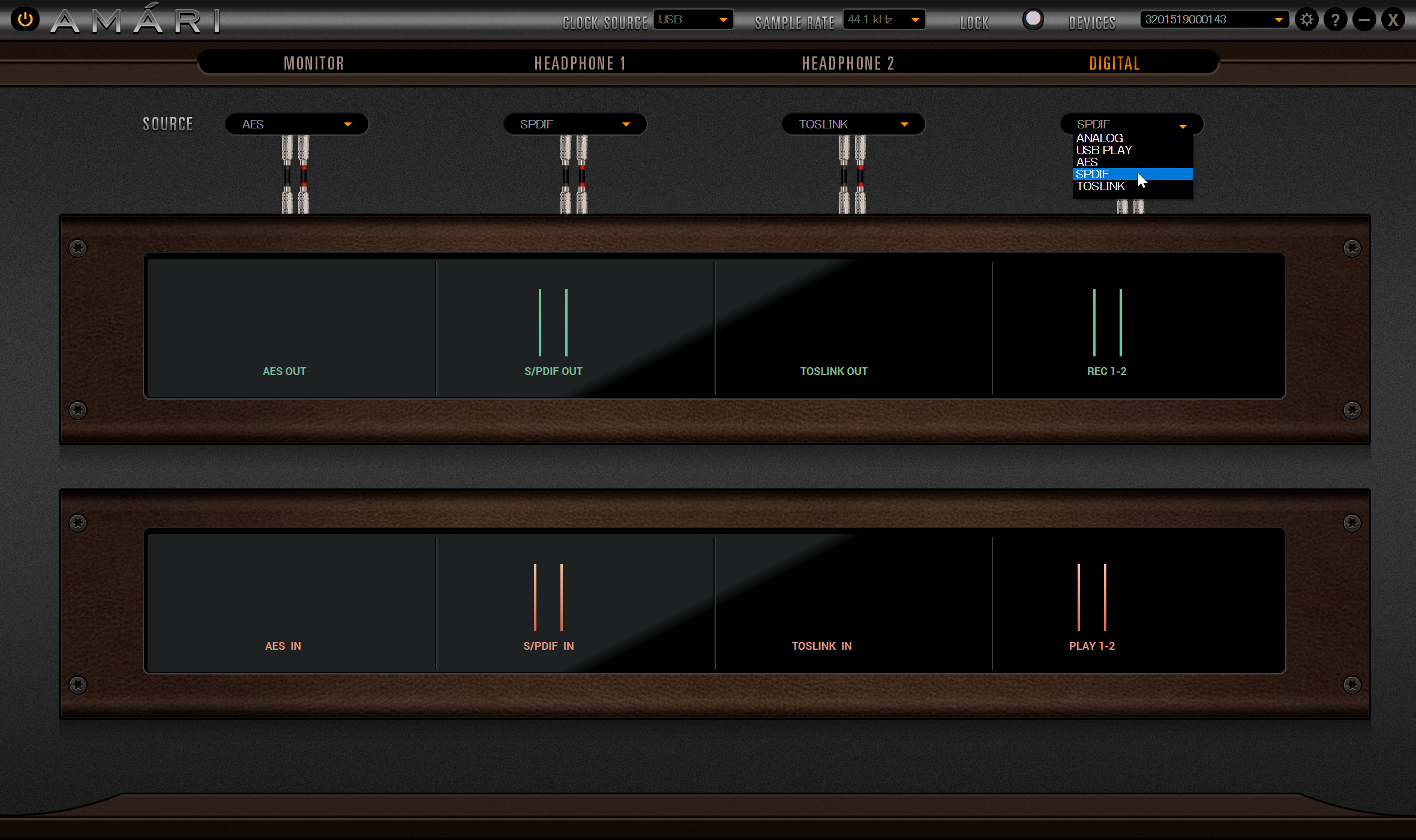This screenshot has width=1416, height=840.
Task: Click the CLOCK SOURCE label
Action: pos(605,23)
